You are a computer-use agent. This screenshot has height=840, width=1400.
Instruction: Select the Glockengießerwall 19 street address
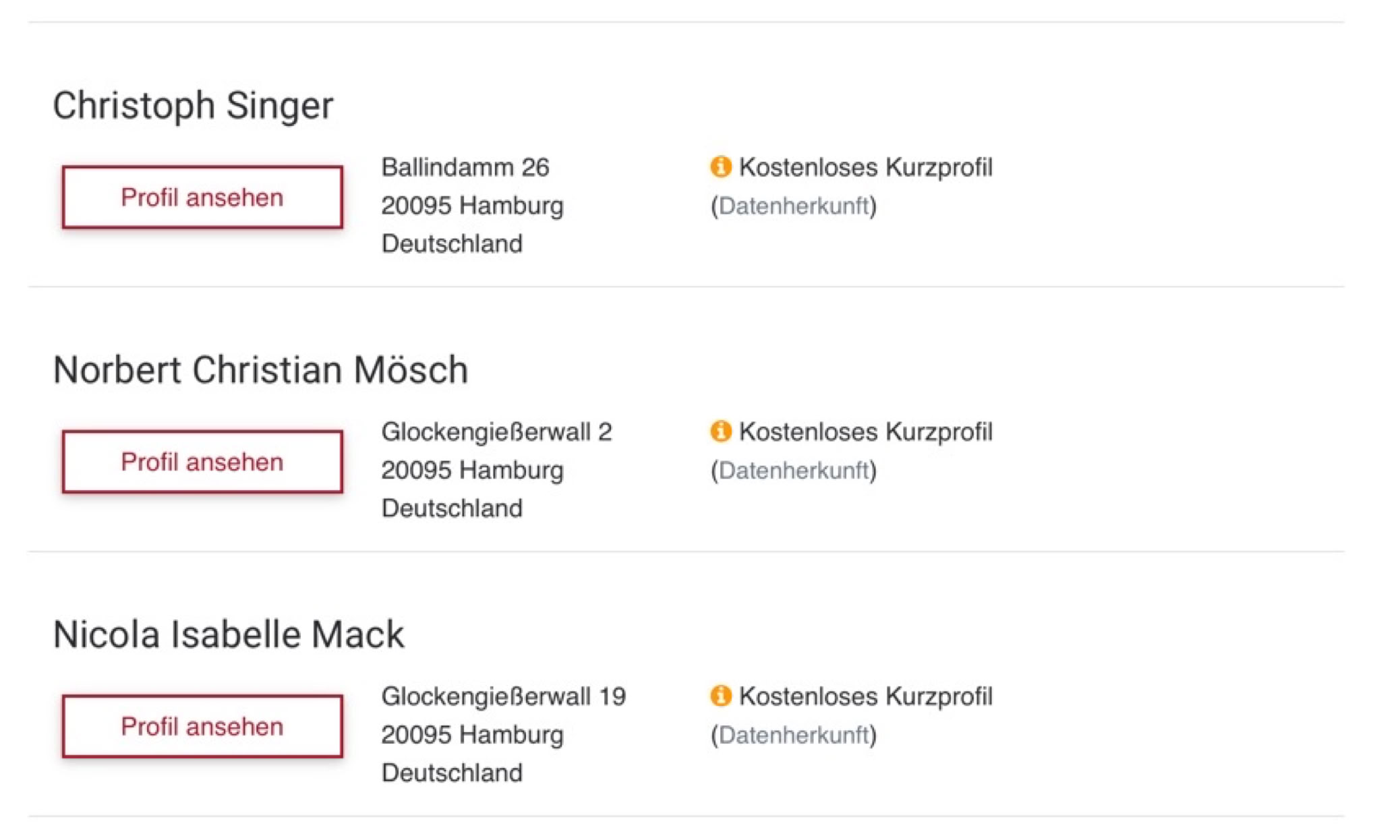[504, 696]
